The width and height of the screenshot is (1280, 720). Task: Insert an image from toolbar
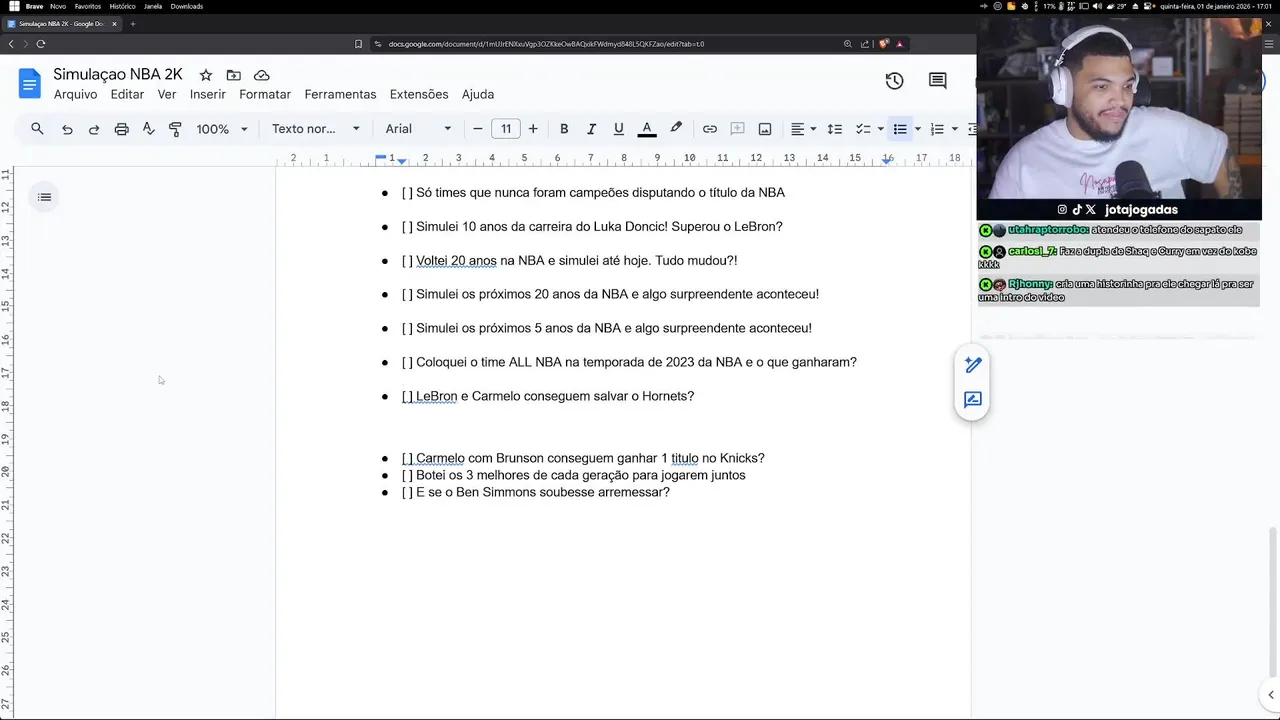(765, 129)
